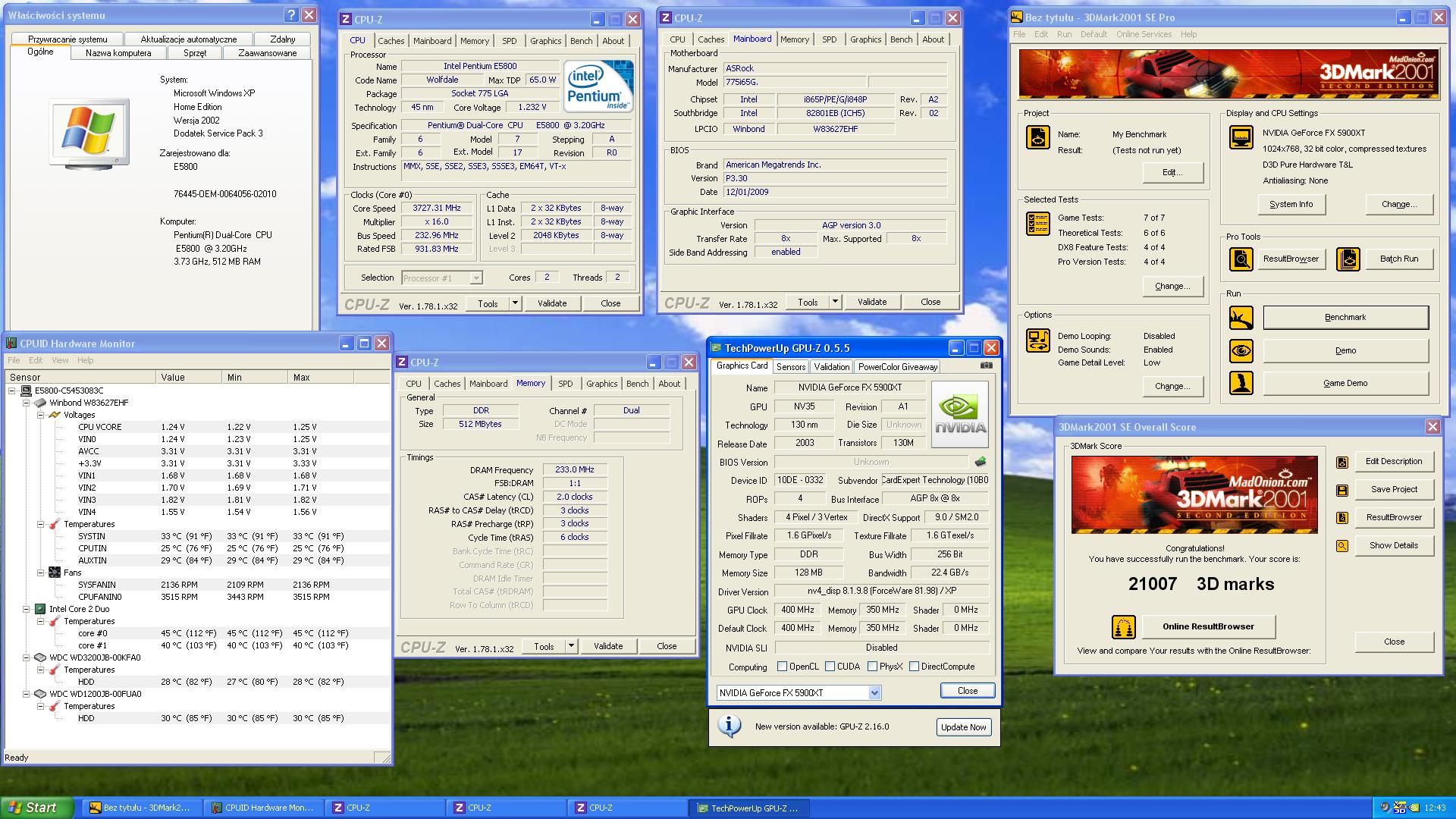
Task: Open Tools dropdown arrow in CPU-Z CPU window
Action: (515, 303)
